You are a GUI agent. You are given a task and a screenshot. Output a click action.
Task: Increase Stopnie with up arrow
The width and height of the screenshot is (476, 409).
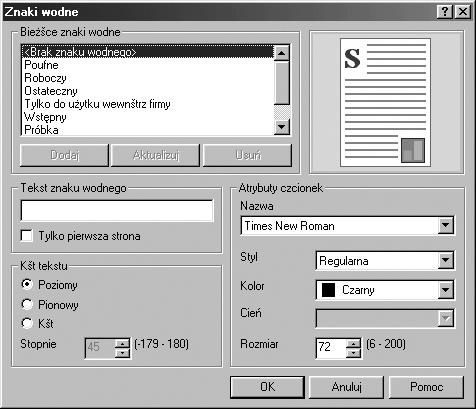point(123,343)
